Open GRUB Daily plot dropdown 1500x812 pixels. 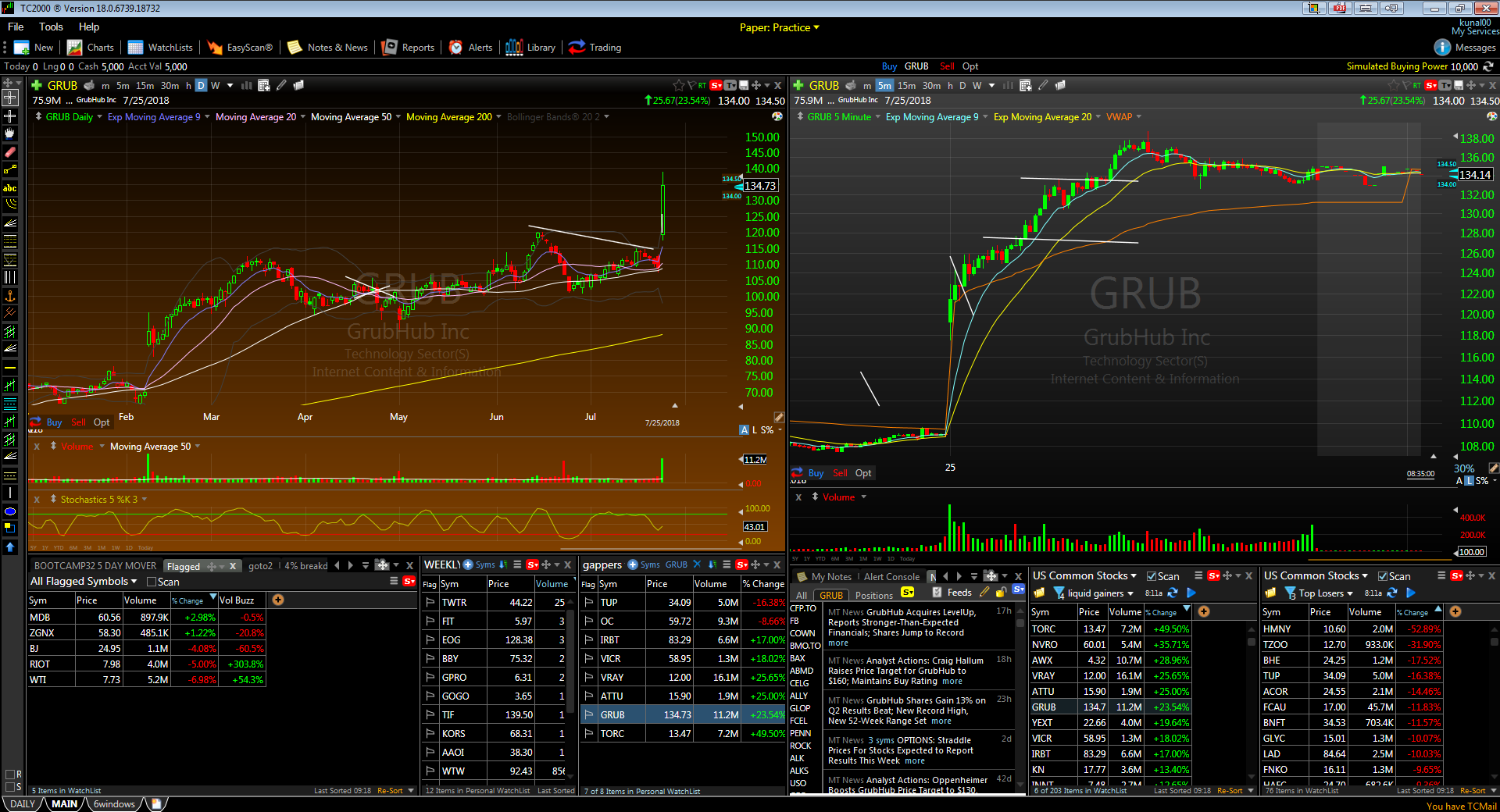point(99,117)
